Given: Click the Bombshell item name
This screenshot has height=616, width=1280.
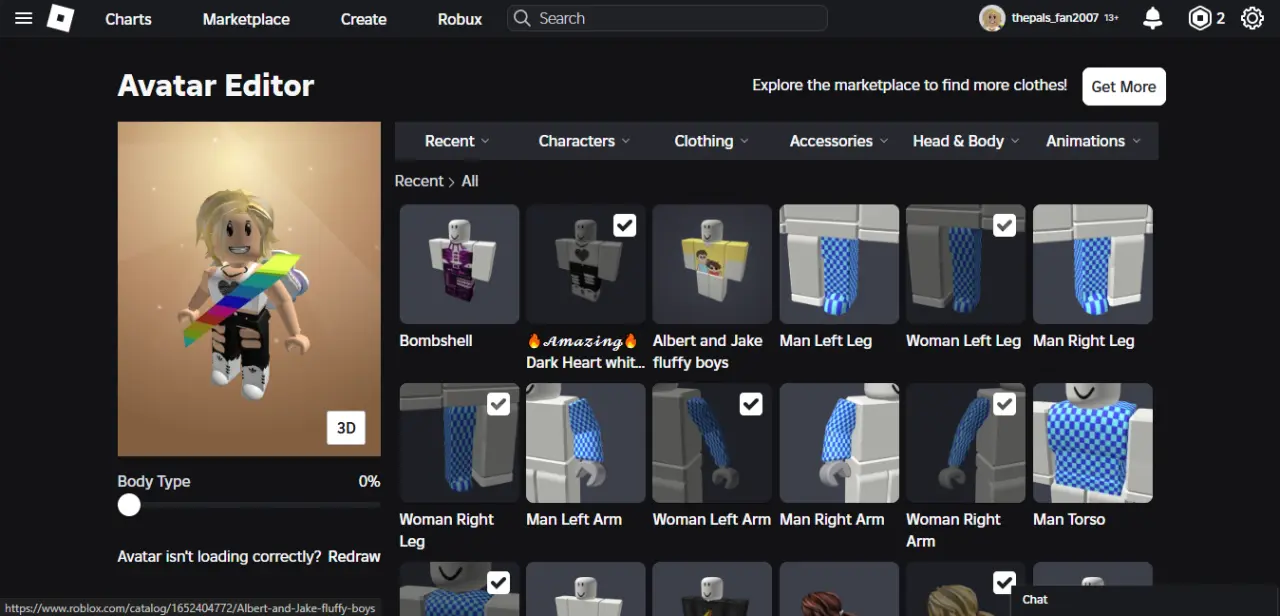Looking at the screenshot, I should click(436, 341).
